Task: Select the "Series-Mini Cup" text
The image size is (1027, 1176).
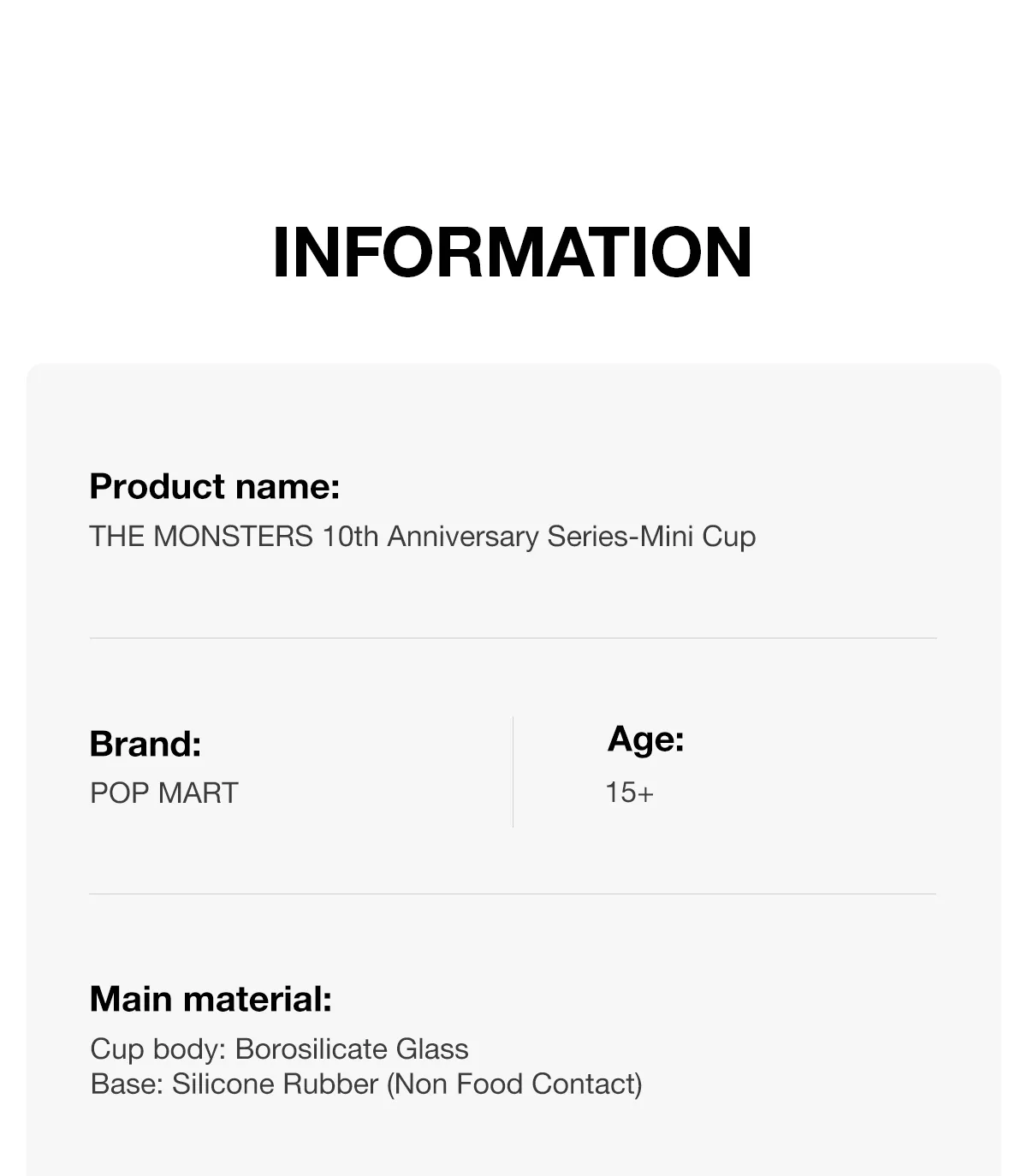Action: pos(651,537)
